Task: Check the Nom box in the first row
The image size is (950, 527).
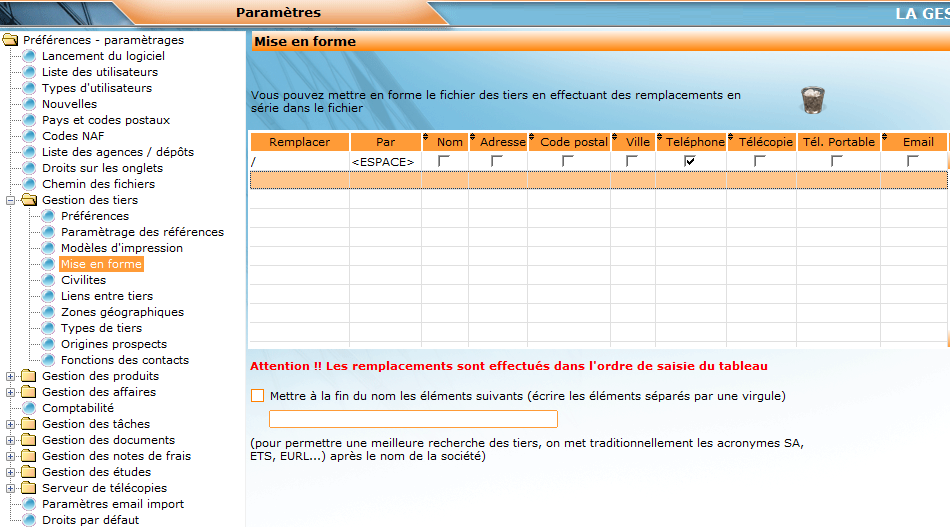Action: pos(443,161)
